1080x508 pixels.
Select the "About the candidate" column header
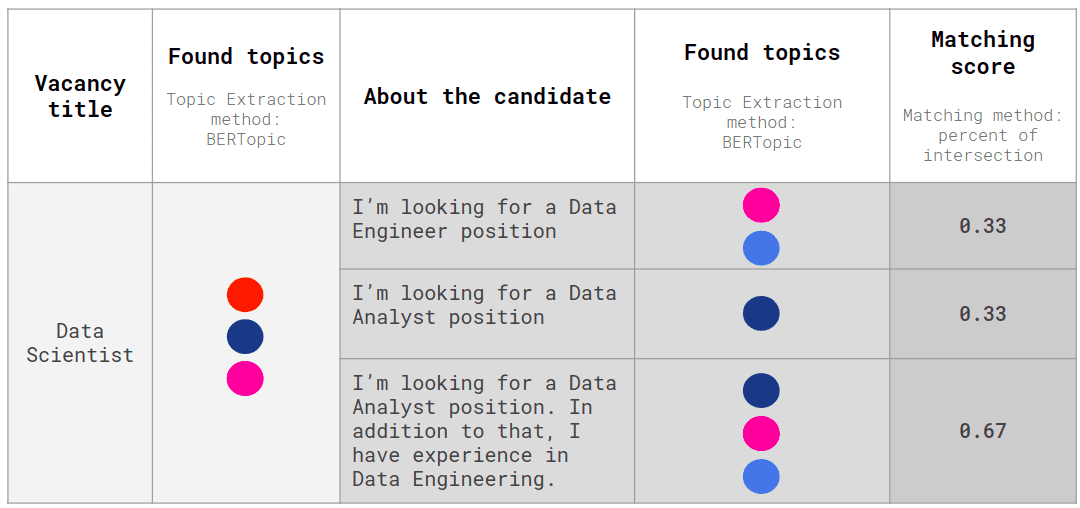tap(487, 96)
